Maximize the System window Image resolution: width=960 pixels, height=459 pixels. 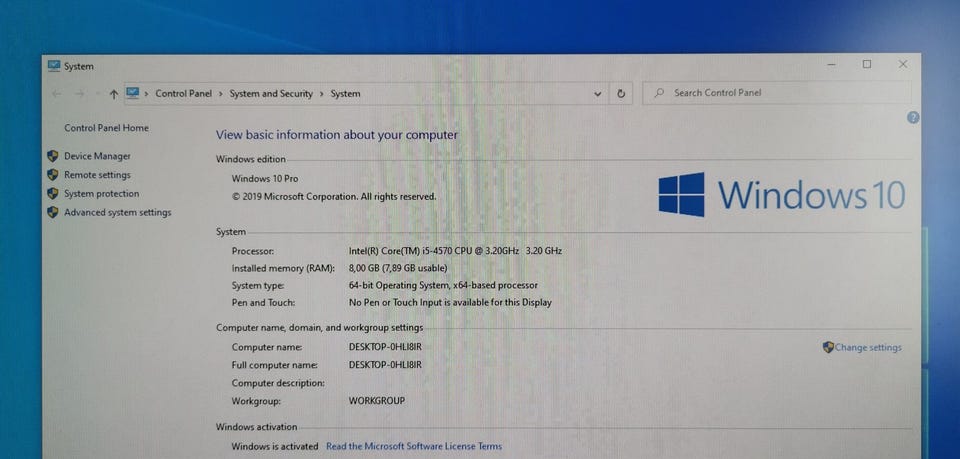coord(867,64)
